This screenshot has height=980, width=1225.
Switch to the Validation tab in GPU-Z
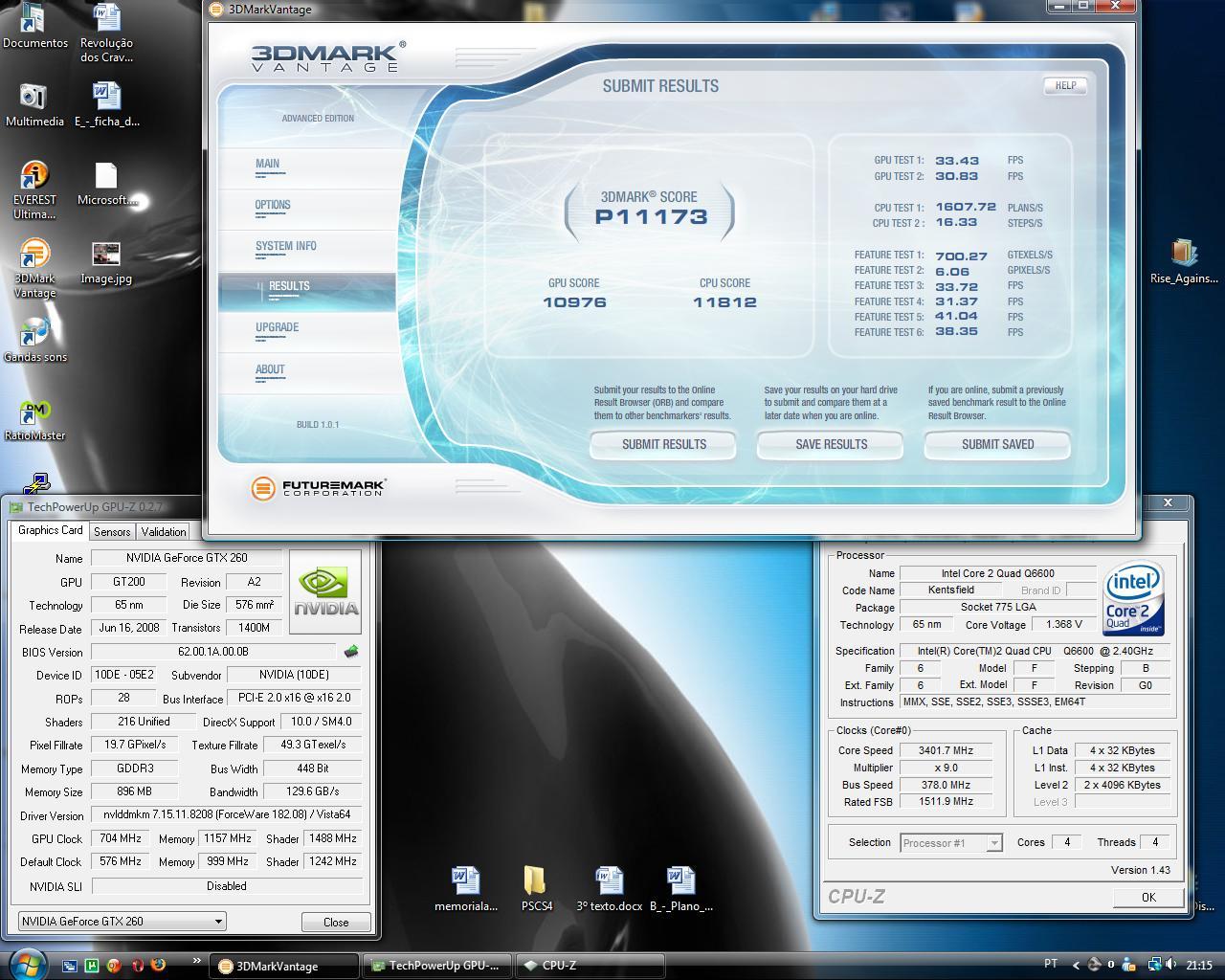point(164,532)
